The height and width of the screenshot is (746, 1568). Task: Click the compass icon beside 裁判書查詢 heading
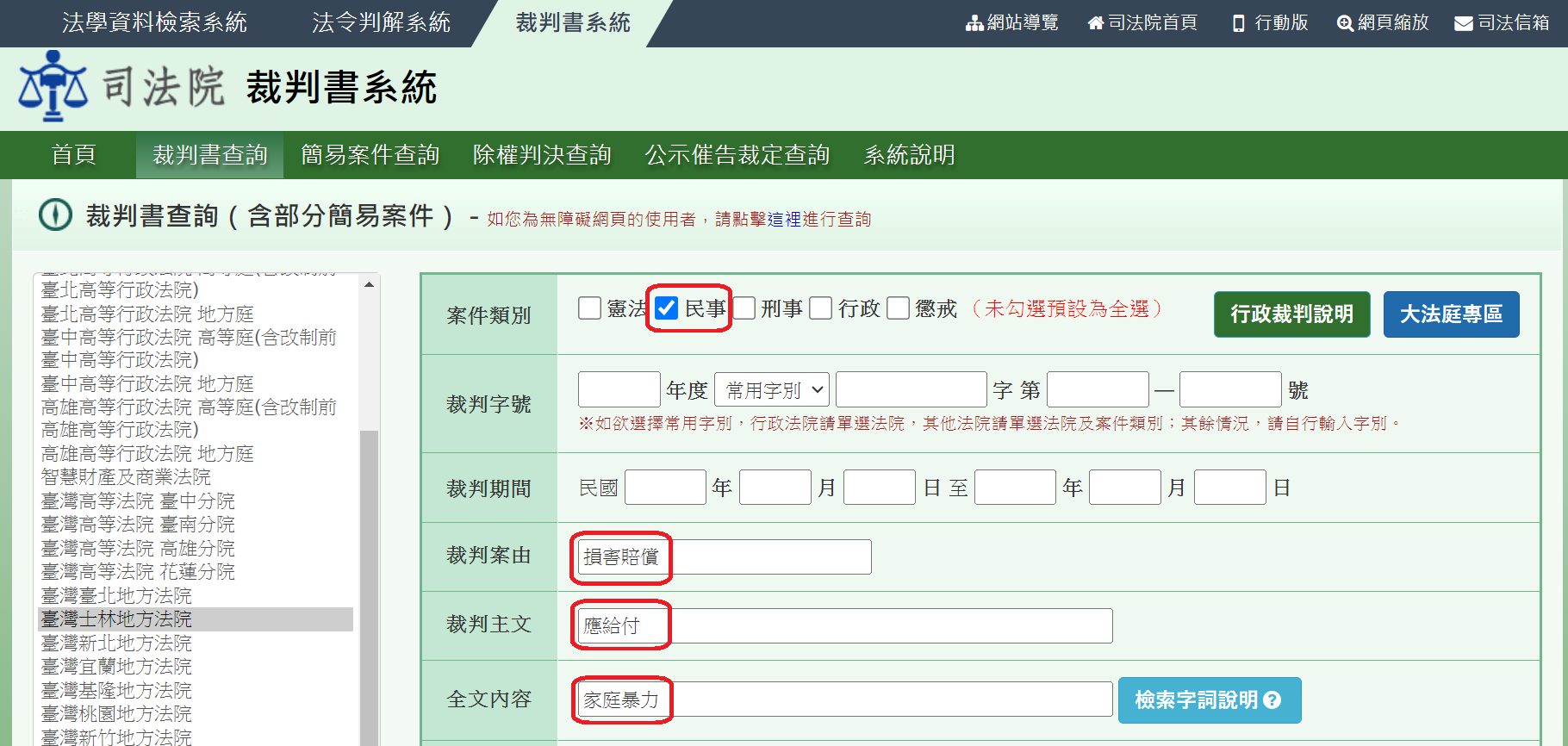coord(56,214)
